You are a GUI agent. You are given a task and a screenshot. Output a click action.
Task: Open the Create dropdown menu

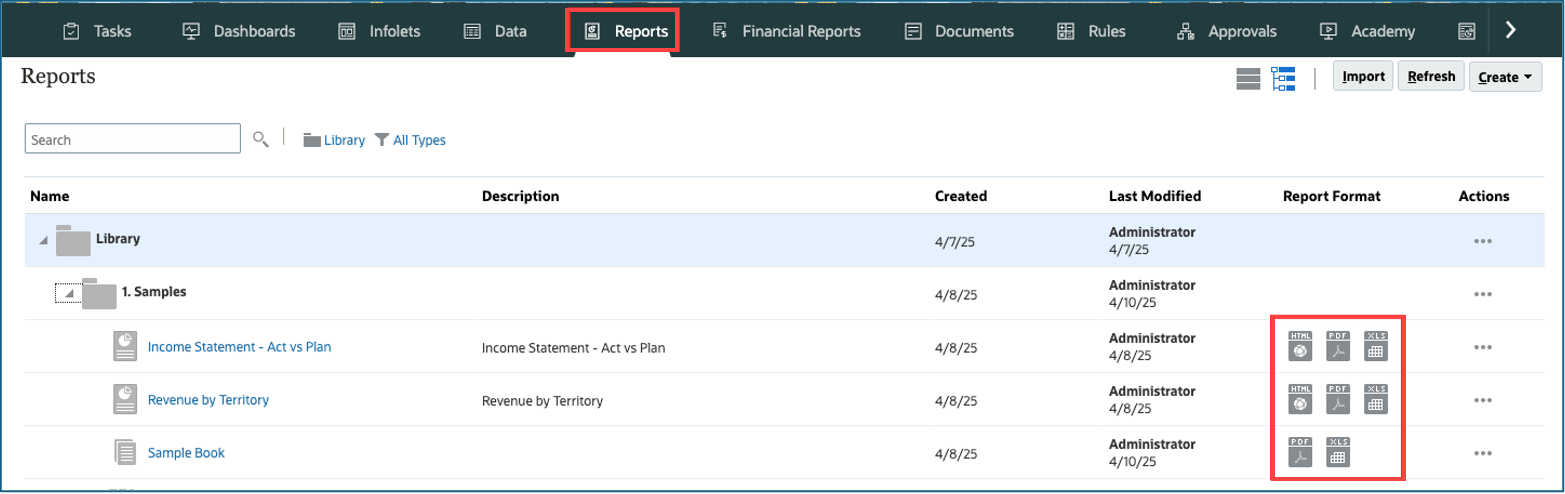[1505, 77]
